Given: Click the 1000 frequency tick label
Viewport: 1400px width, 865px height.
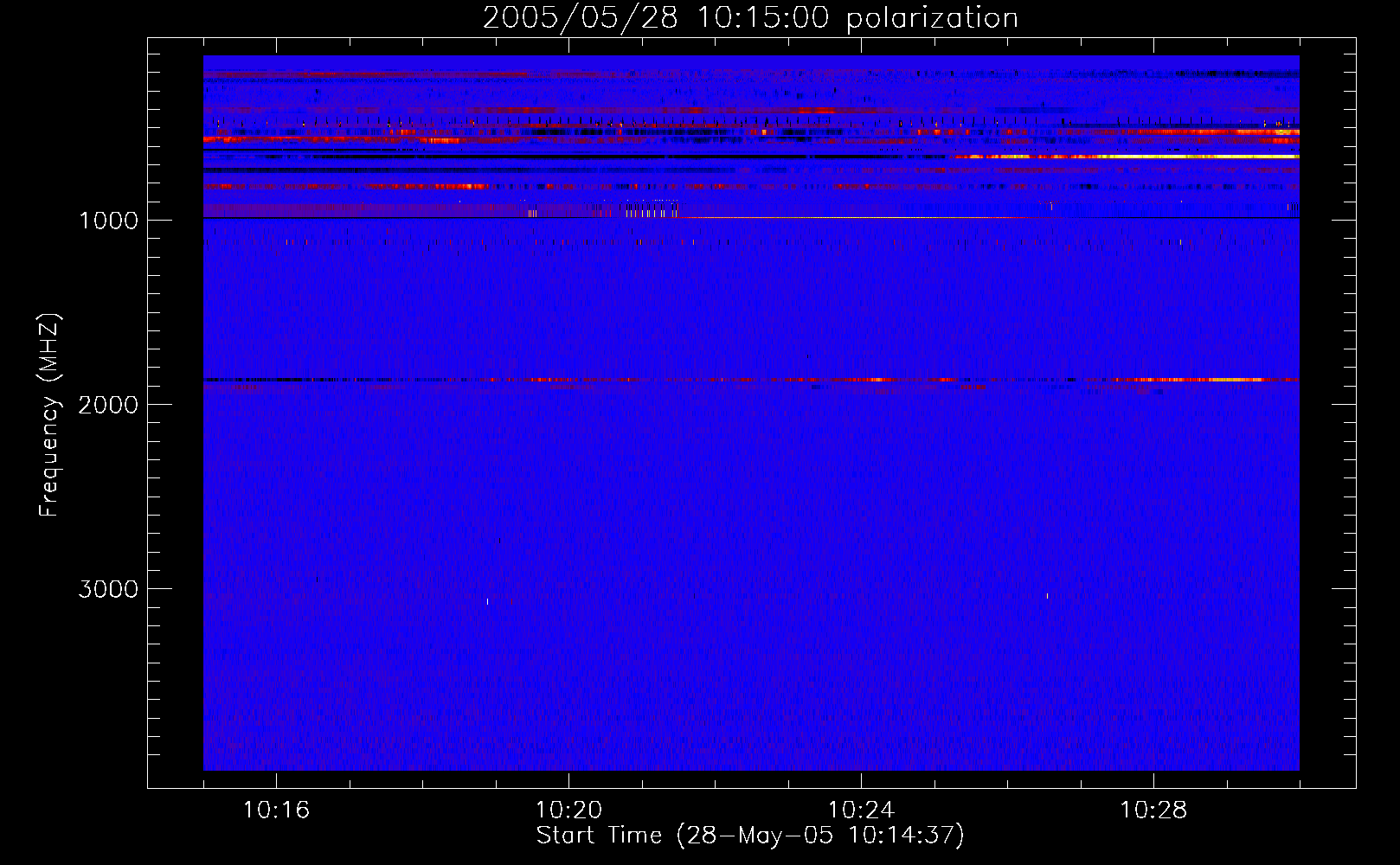Looking at the screenshot, I should 108,221.
